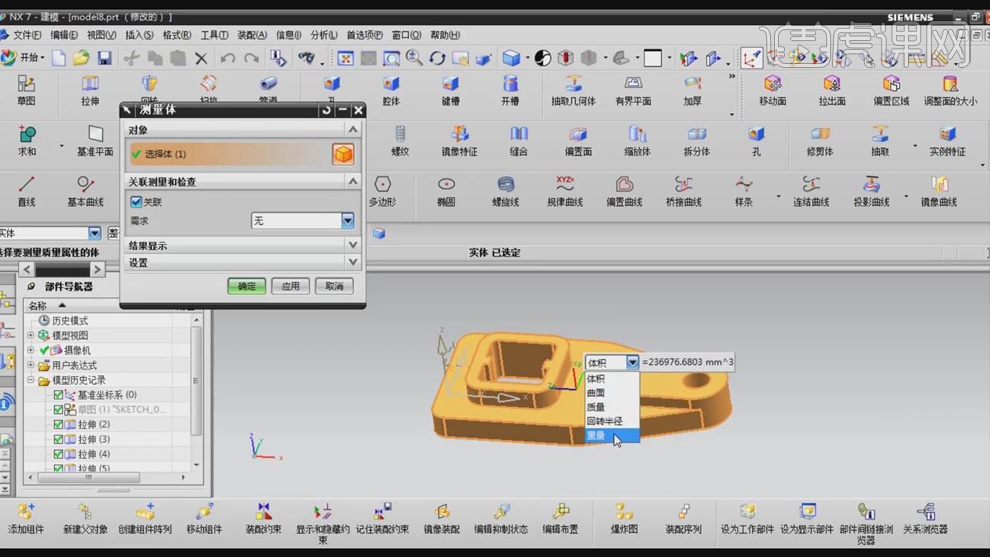Click the 腔体 pocket feature icon
The height and width of the screenshot is (557, 990).
tap(391, 90)
